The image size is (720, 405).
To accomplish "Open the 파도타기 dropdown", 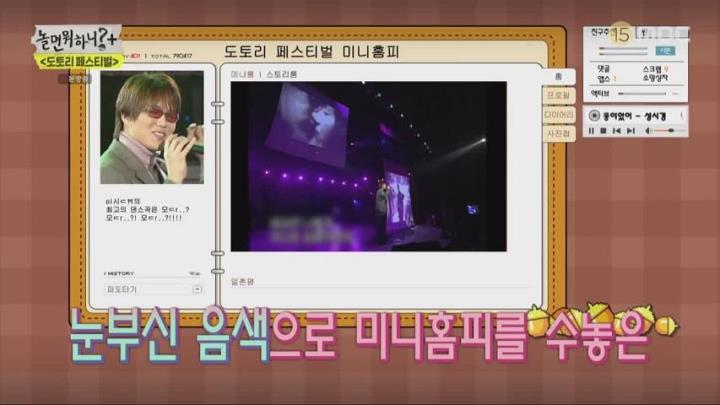I will click(153, 289).
